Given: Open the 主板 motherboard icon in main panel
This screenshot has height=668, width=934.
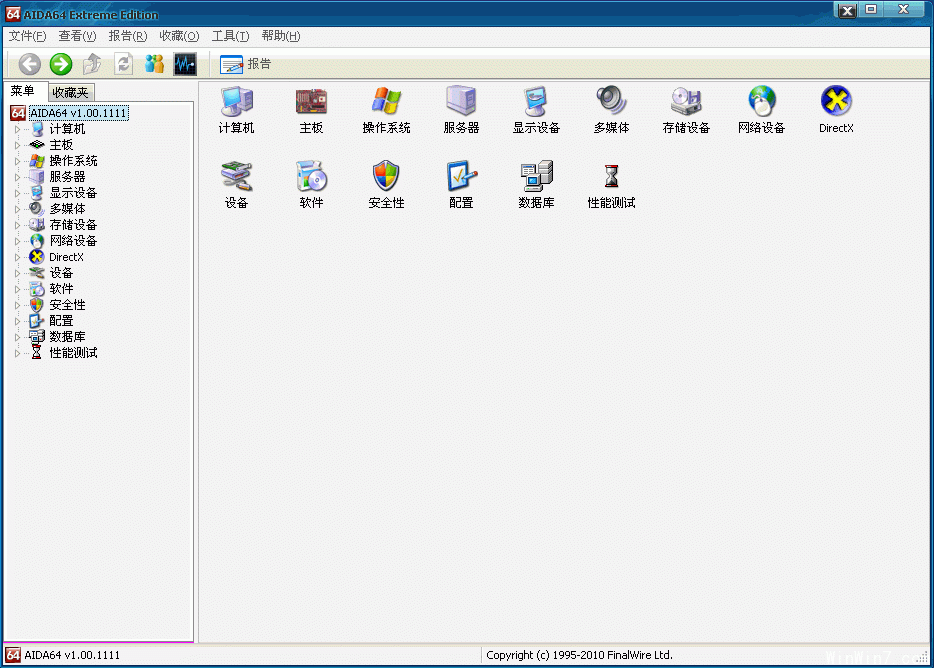Looking at the screenshot, I should [x=311, y=101].
